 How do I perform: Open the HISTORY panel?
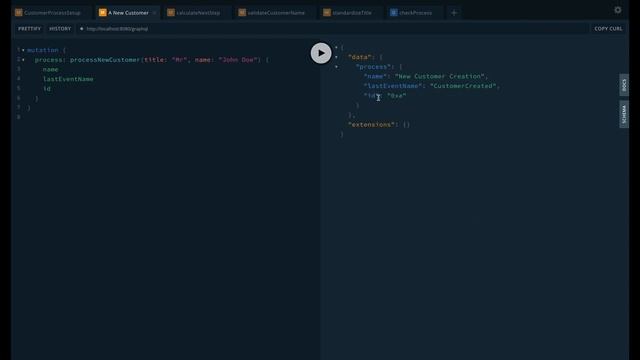tap(60, 29)
